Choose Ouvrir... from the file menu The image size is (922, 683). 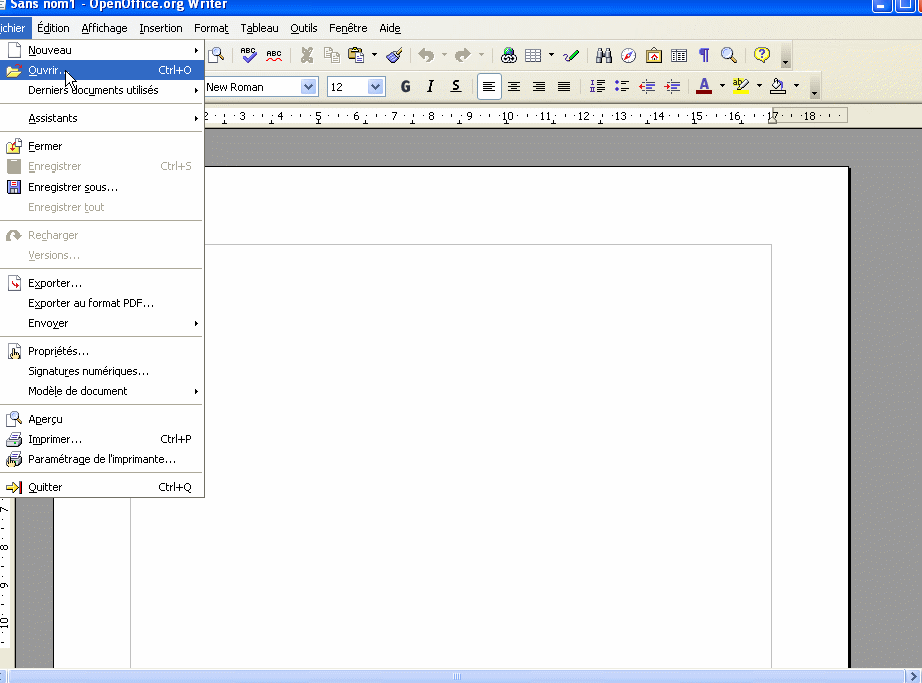(x=102, y=70)
